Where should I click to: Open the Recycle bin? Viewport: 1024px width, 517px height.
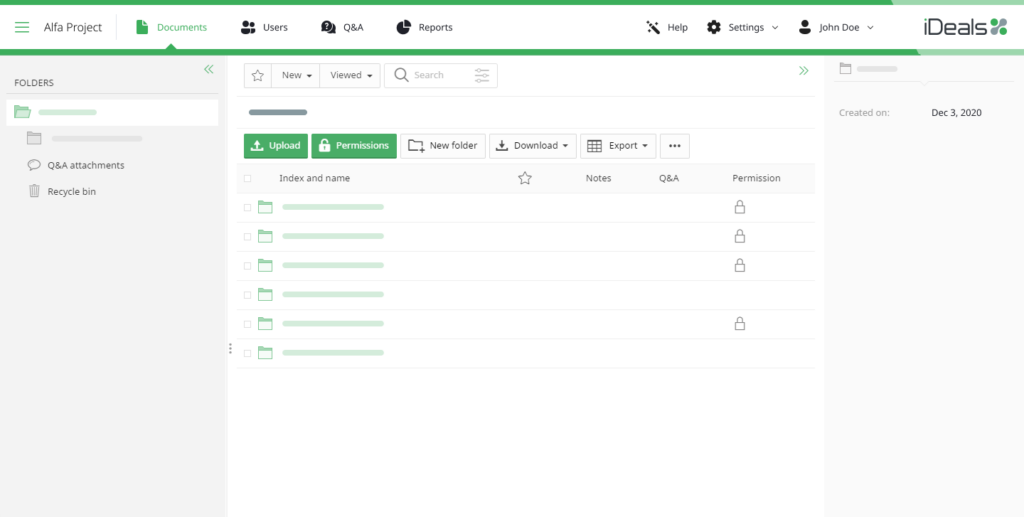coord(71,191)
